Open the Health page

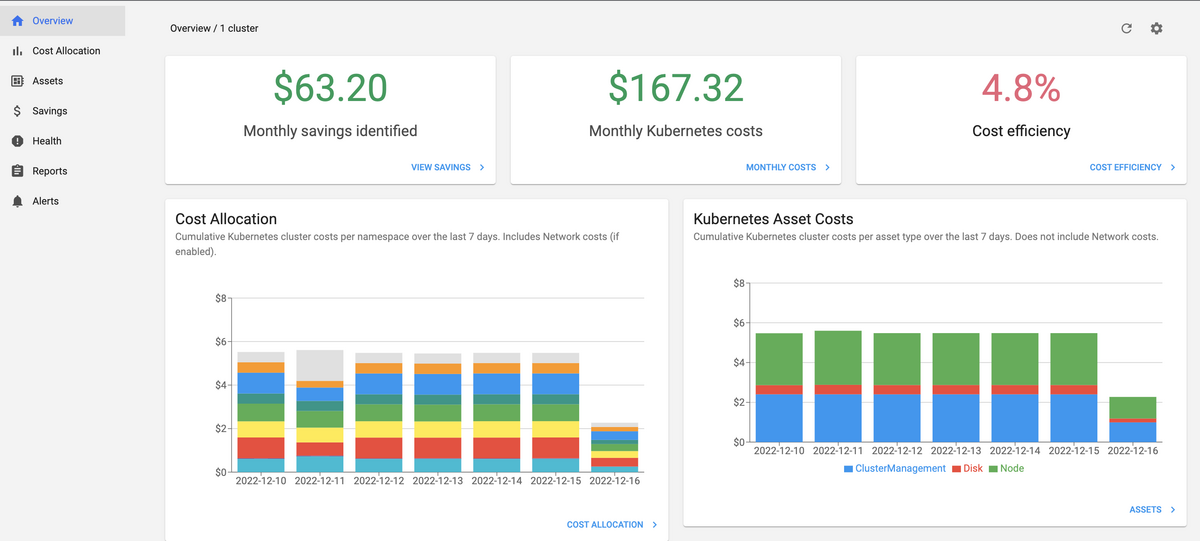(63, 141)
